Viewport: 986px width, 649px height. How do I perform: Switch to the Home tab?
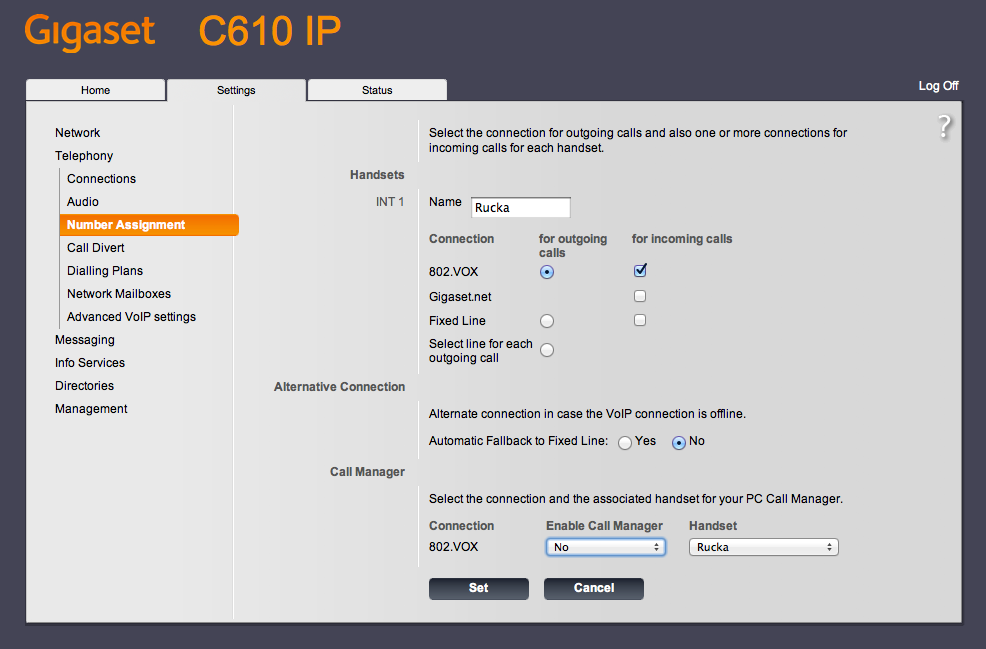pyautogui.click(x=96, y=90)
